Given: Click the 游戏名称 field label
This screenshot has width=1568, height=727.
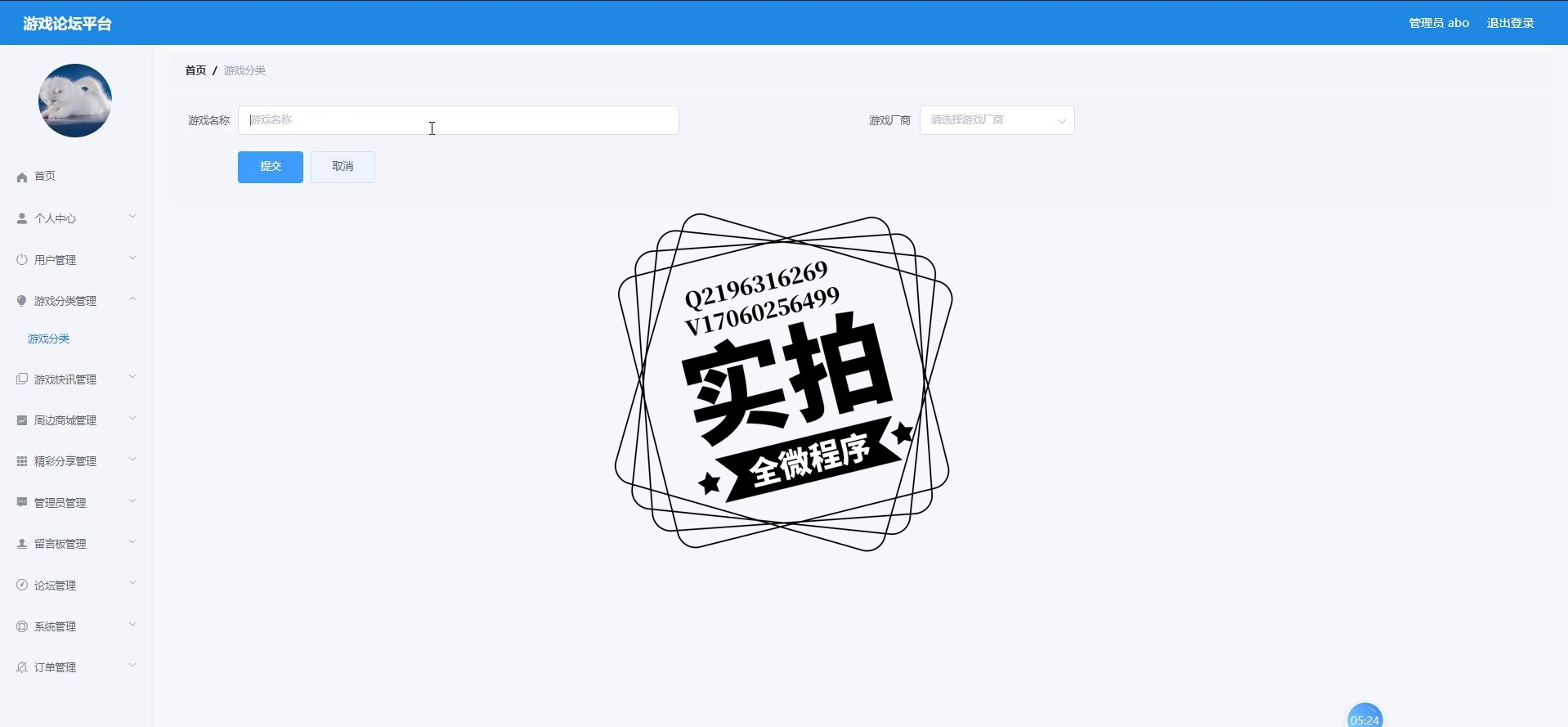Looking at the screenshot, I should pyautogui.click(x=208, y=120).
